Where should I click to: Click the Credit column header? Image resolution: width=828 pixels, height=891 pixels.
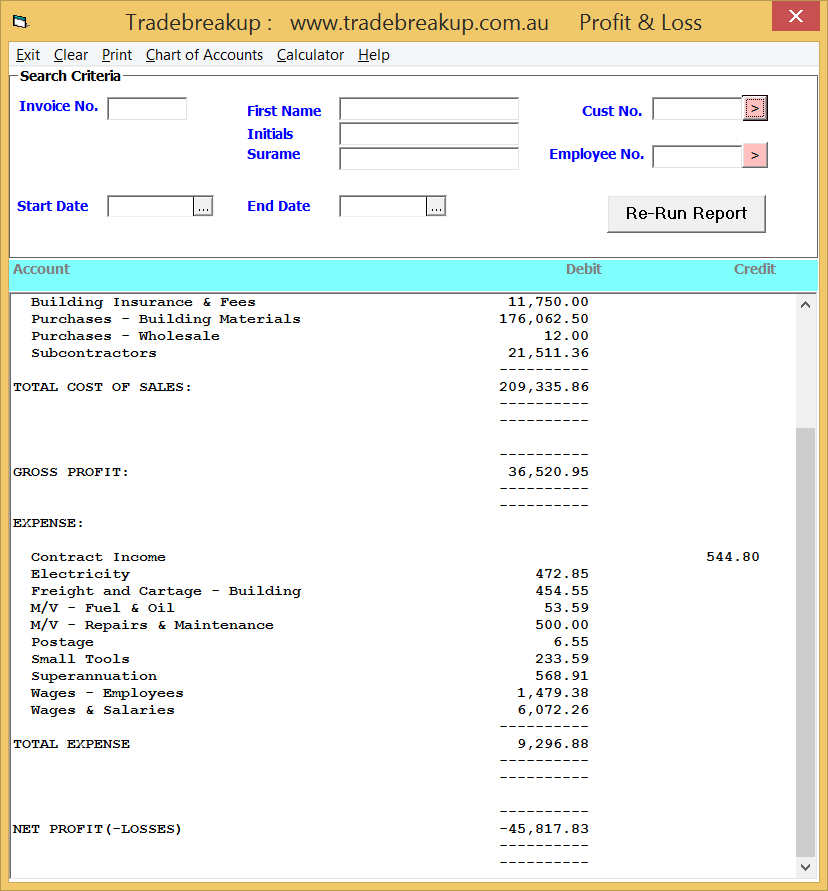[x=755, y=269]
